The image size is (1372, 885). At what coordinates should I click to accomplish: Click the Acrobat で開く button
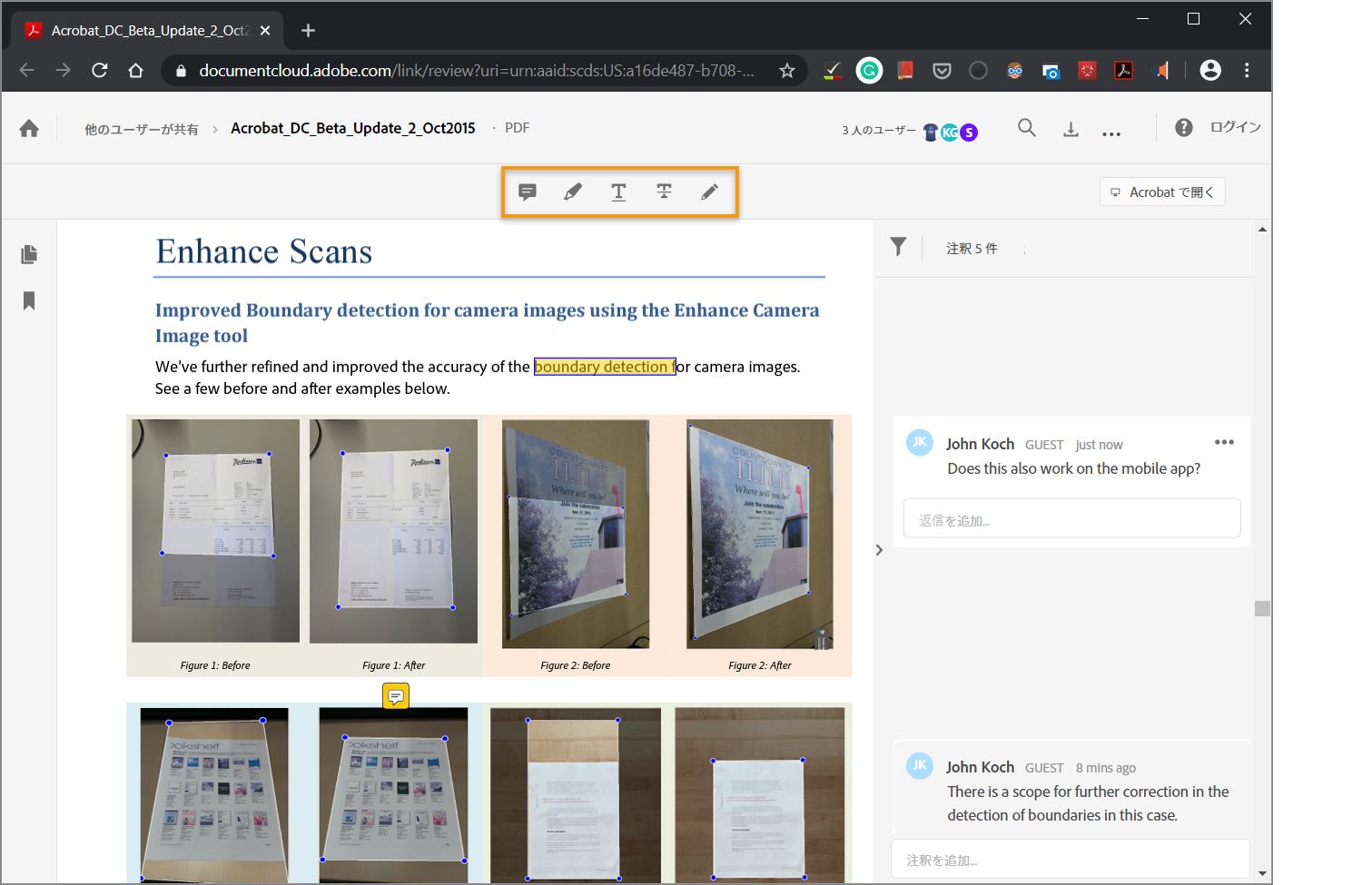click(x=1162, y=192)
